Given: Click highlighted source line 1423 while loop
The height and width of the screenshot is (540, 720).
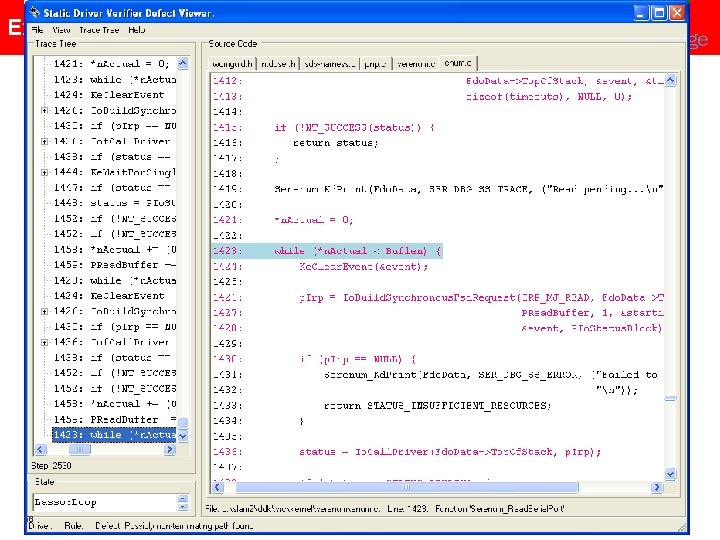Looking at the screenshot, I should [327, 251].
